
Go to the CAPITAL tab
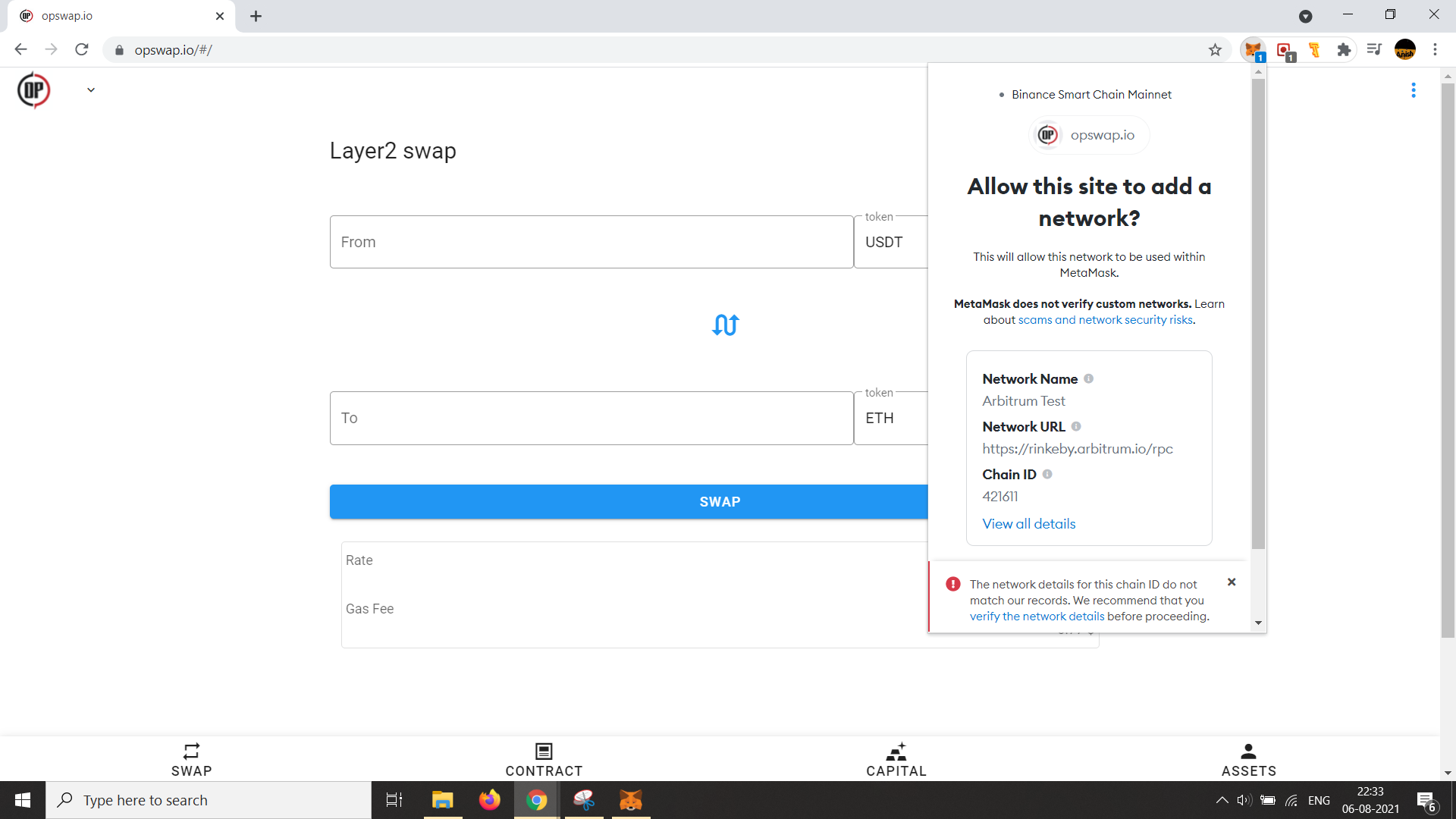896,759
